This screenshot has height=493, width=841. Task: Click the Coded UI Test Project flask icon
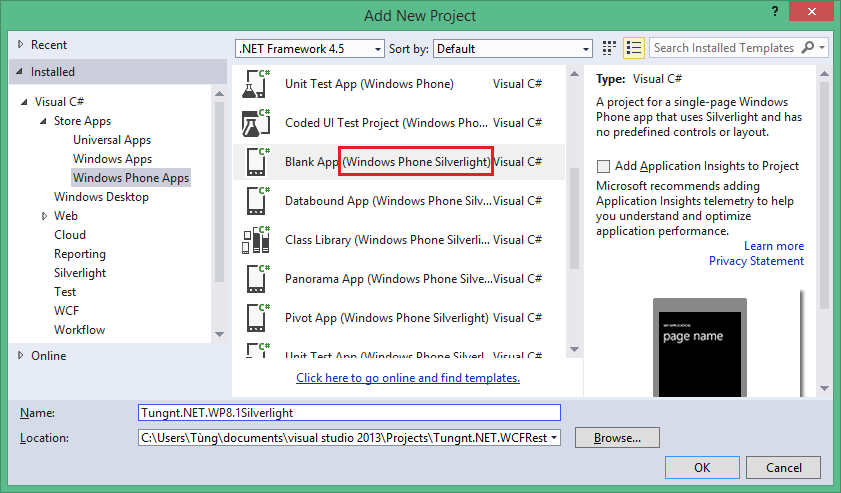[x=256, y=123]
